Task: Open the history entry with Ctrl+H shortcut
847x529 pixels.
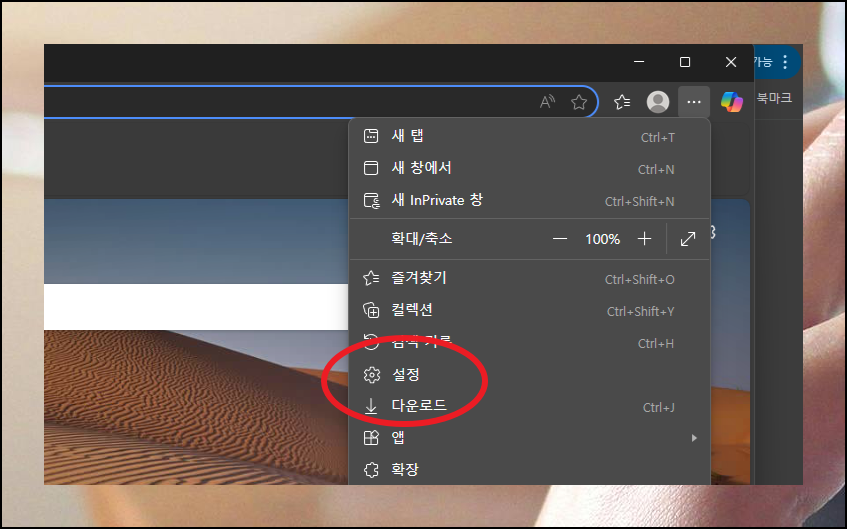Action: [x=529, y=342]
